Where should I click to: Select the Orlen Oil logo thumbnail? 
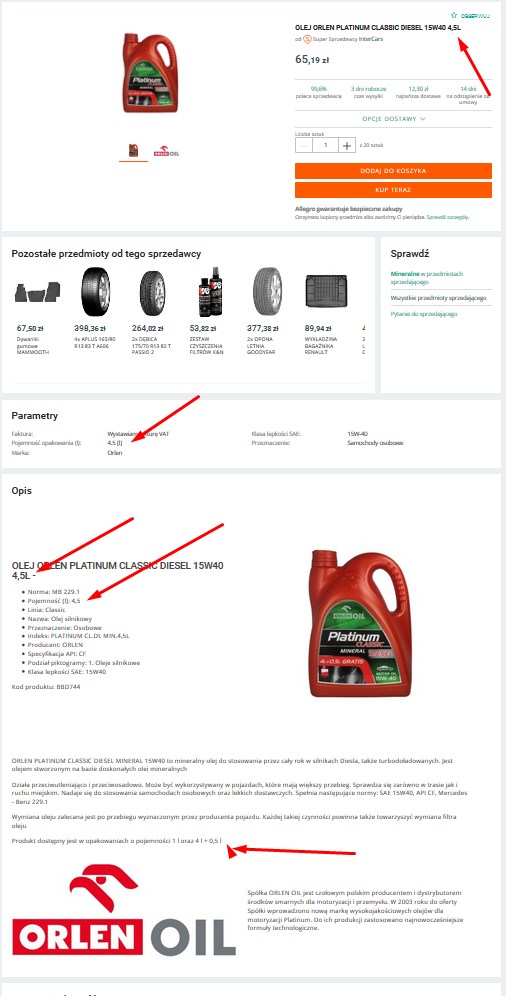tap(166, 152)
